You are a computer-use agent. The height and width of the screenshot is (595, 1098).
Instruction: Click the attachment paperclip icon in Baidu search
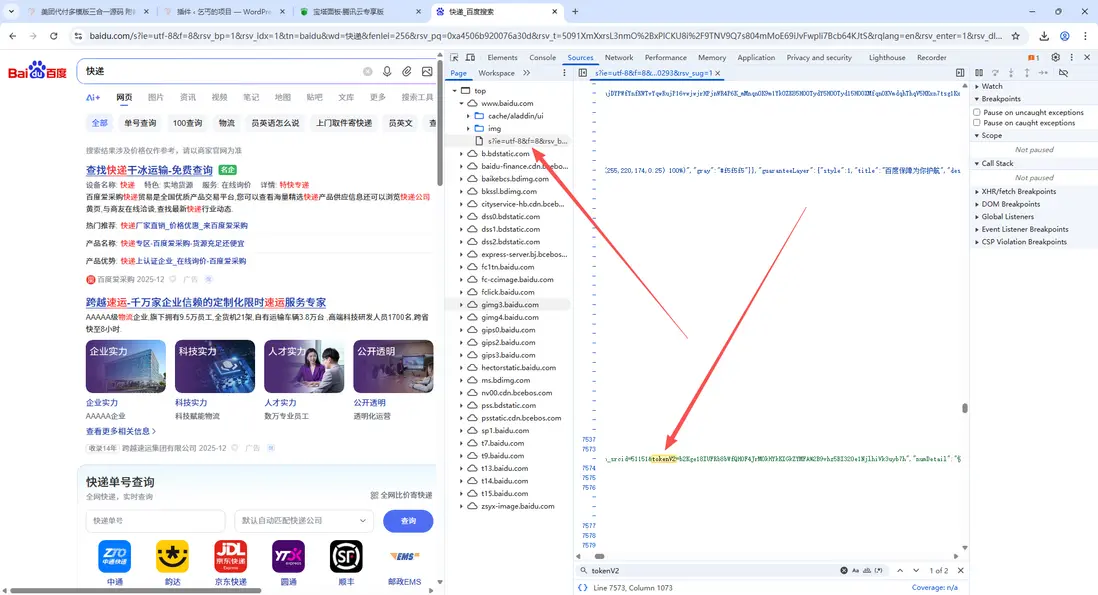407,71
